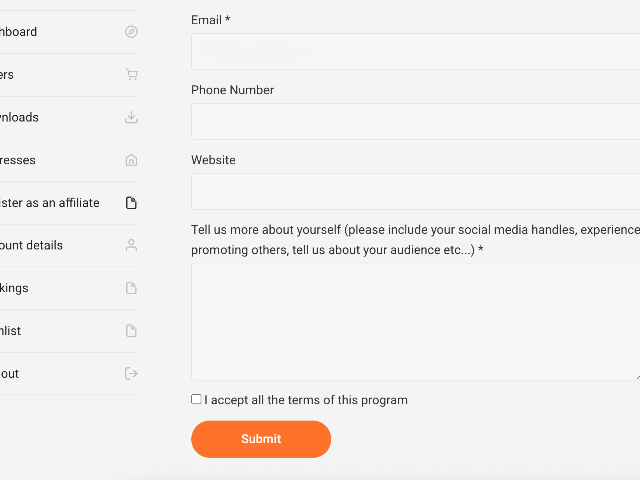Focus the Email input field
This screenshot has height=480, width=640.
pyautogui.click(x=415, y=52)
